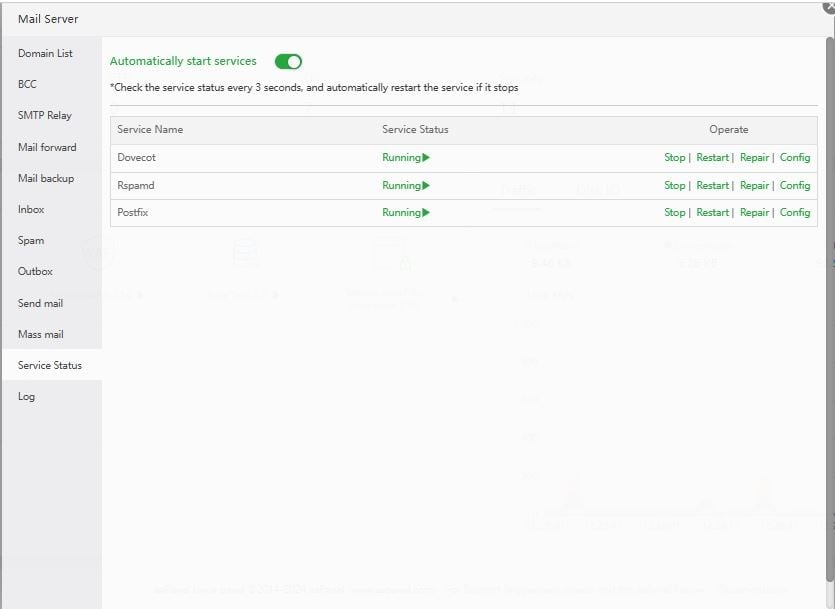Click the Dovecot running status play icon
This screenshot has width=835, height=609.
point(426,158)
